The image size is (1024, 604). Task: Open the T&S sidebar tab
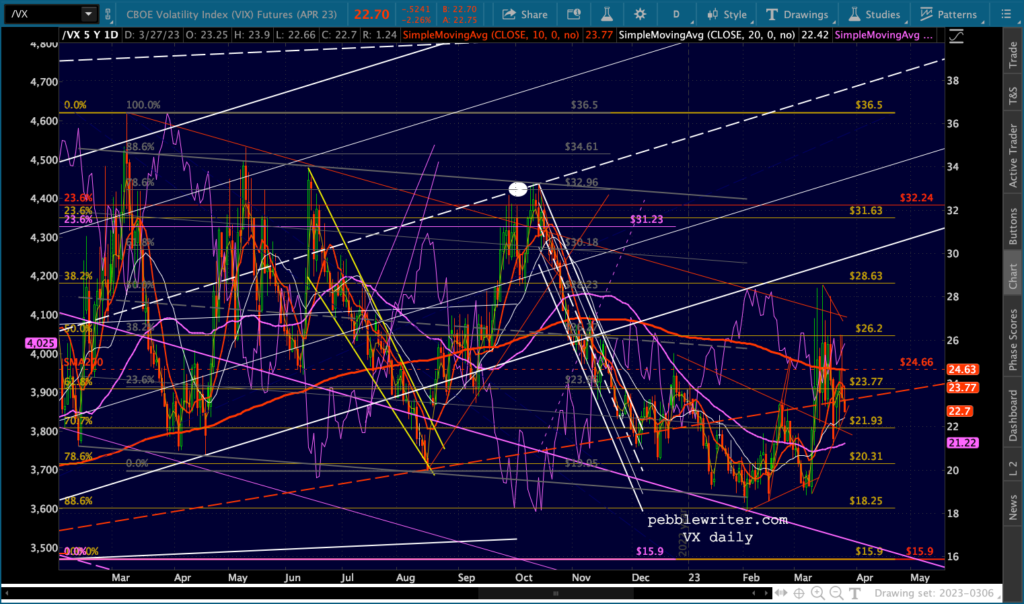coord(1013,97)
